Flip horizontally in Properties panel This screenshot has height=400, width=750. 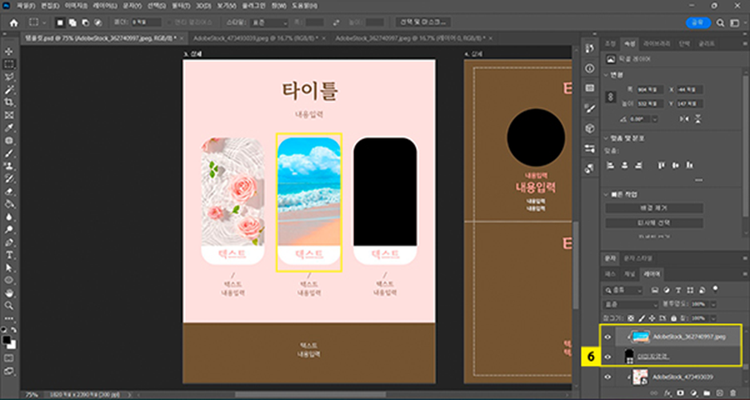(x=684, y=119)
